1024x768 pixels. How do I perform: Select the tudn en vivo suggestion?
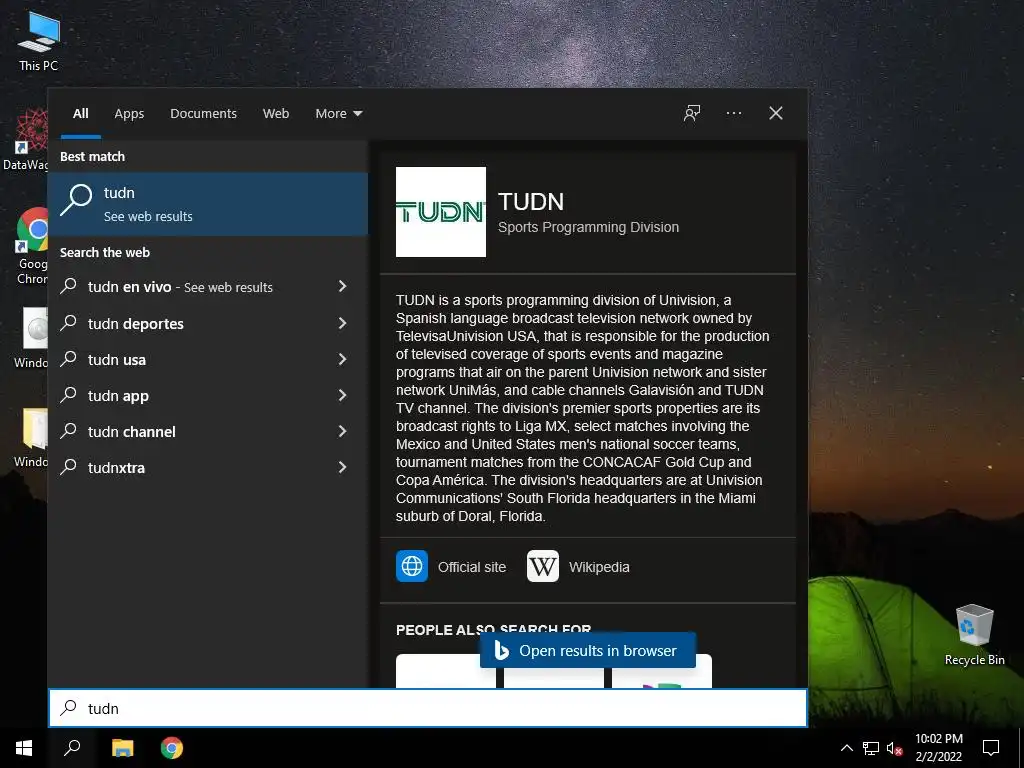tap(208, 287)
